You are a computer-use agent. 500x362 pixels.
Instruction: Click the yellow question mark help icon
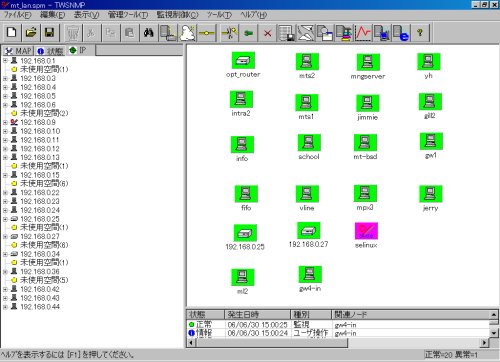(420, 33)
